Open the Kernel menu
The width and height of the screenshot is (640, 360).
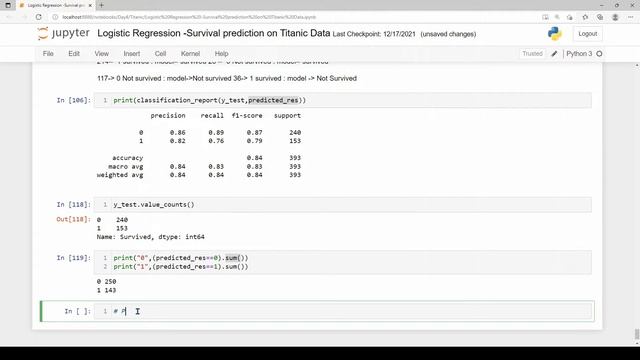tap(190, 53)
